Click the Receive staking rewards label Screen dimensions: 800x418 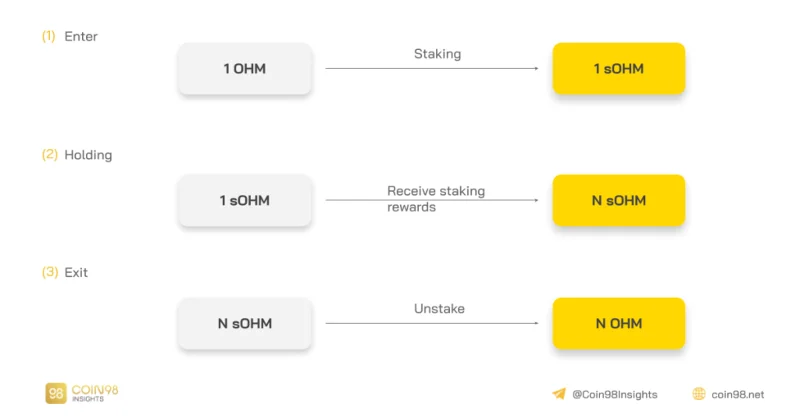436,199
